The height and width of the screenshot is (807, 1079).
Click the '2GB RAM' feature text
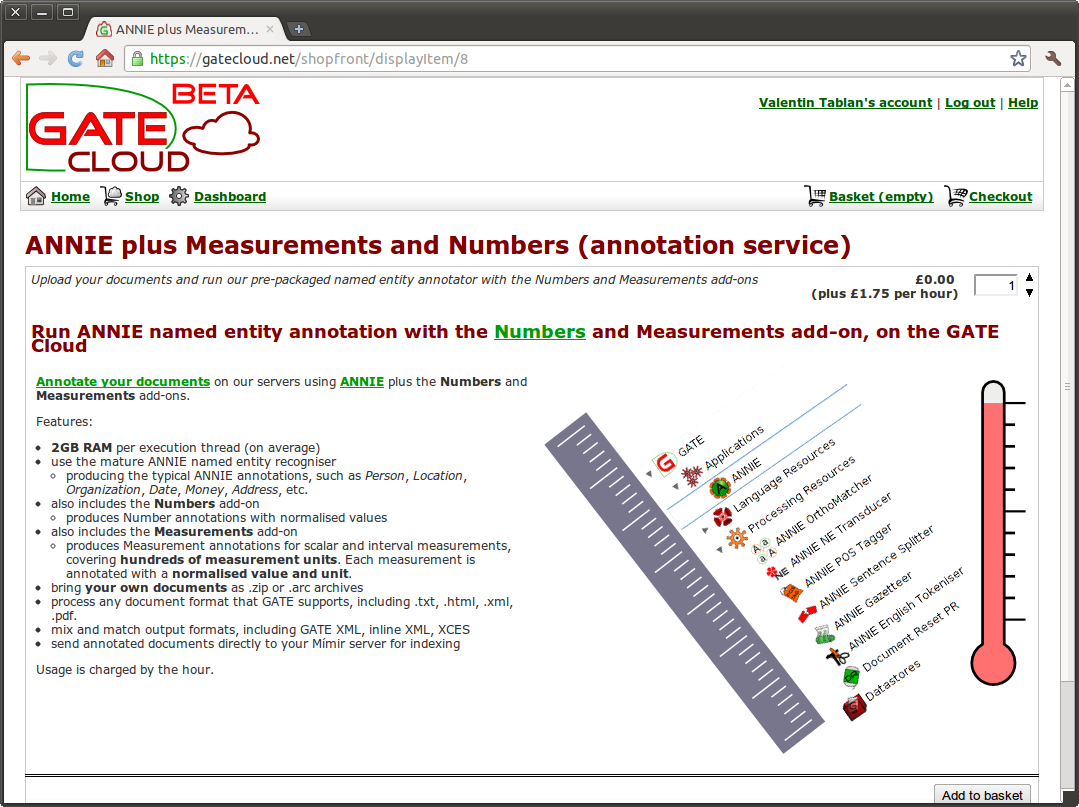81,448
